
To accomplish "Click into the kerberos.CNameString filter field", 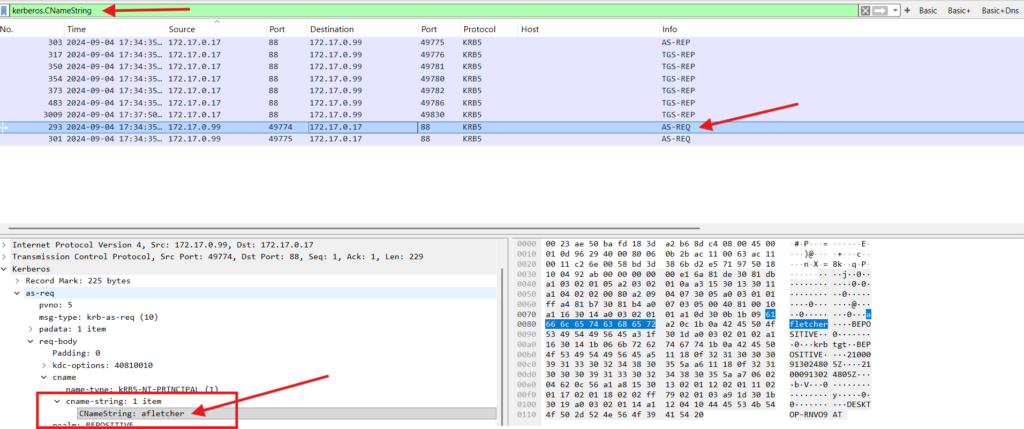I will click(400, 10).
